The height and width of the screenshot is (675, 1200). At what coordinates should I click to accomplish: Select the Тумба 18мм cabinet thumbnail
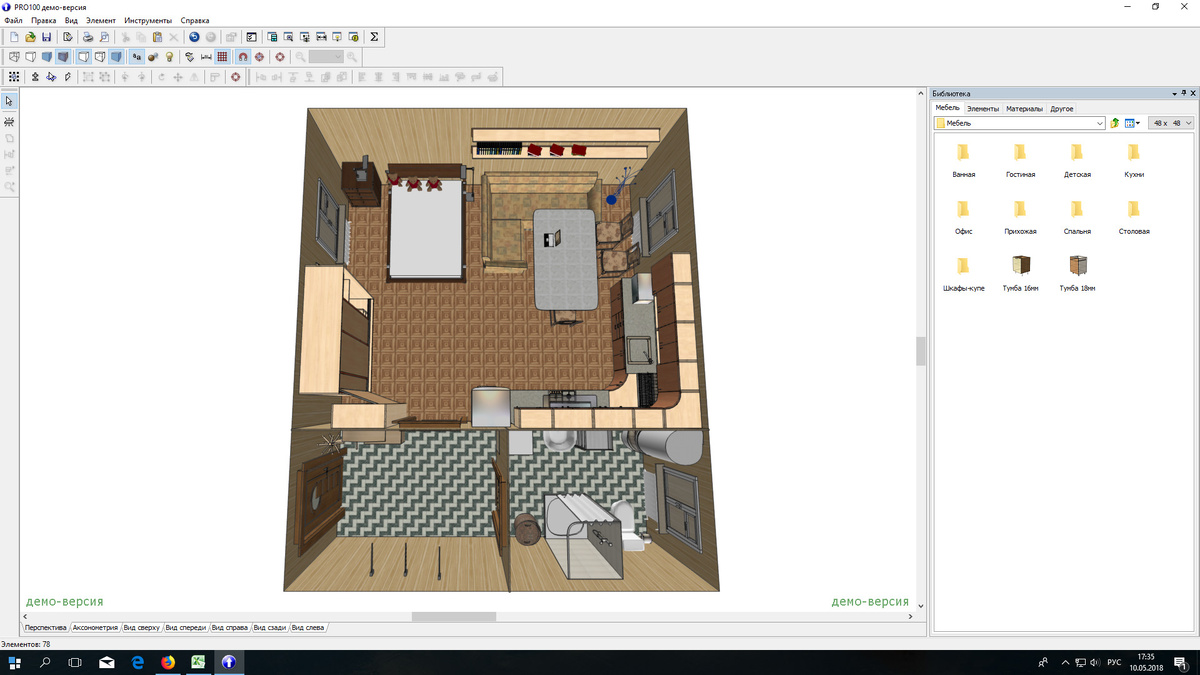click(x=1077, y=273)
